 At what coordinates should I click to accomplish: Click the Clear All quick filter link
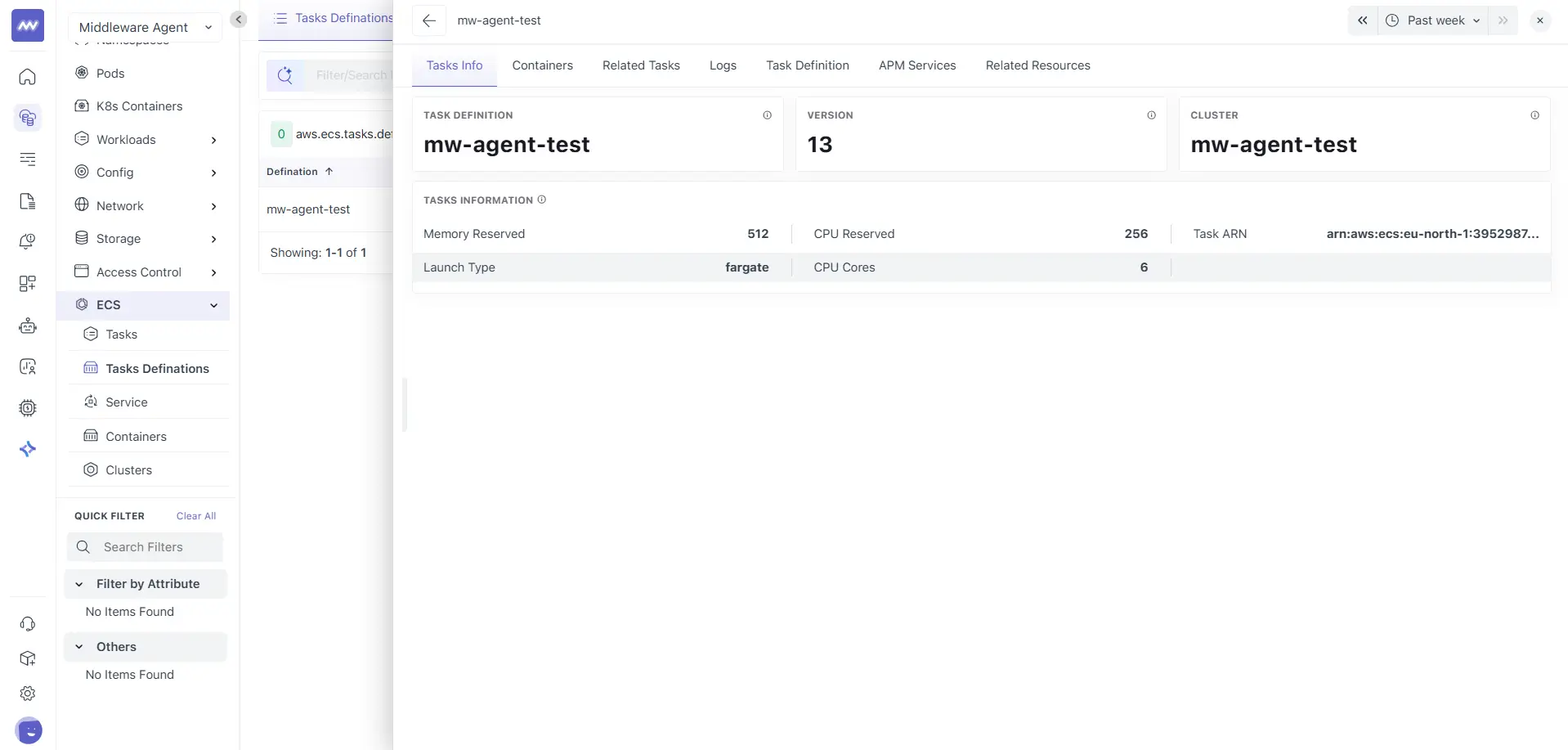(x=196, y=515)
